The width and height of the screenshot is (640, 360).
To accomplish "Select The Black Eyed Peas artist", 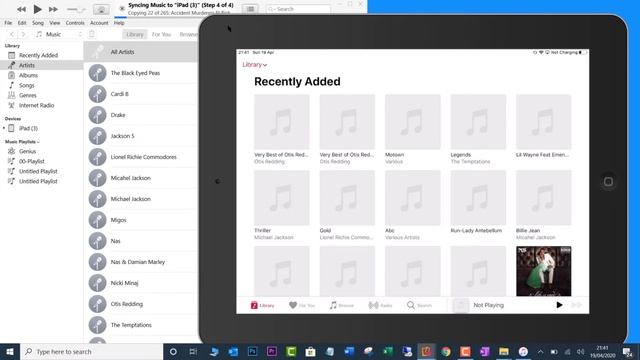I will coord(141,73).
